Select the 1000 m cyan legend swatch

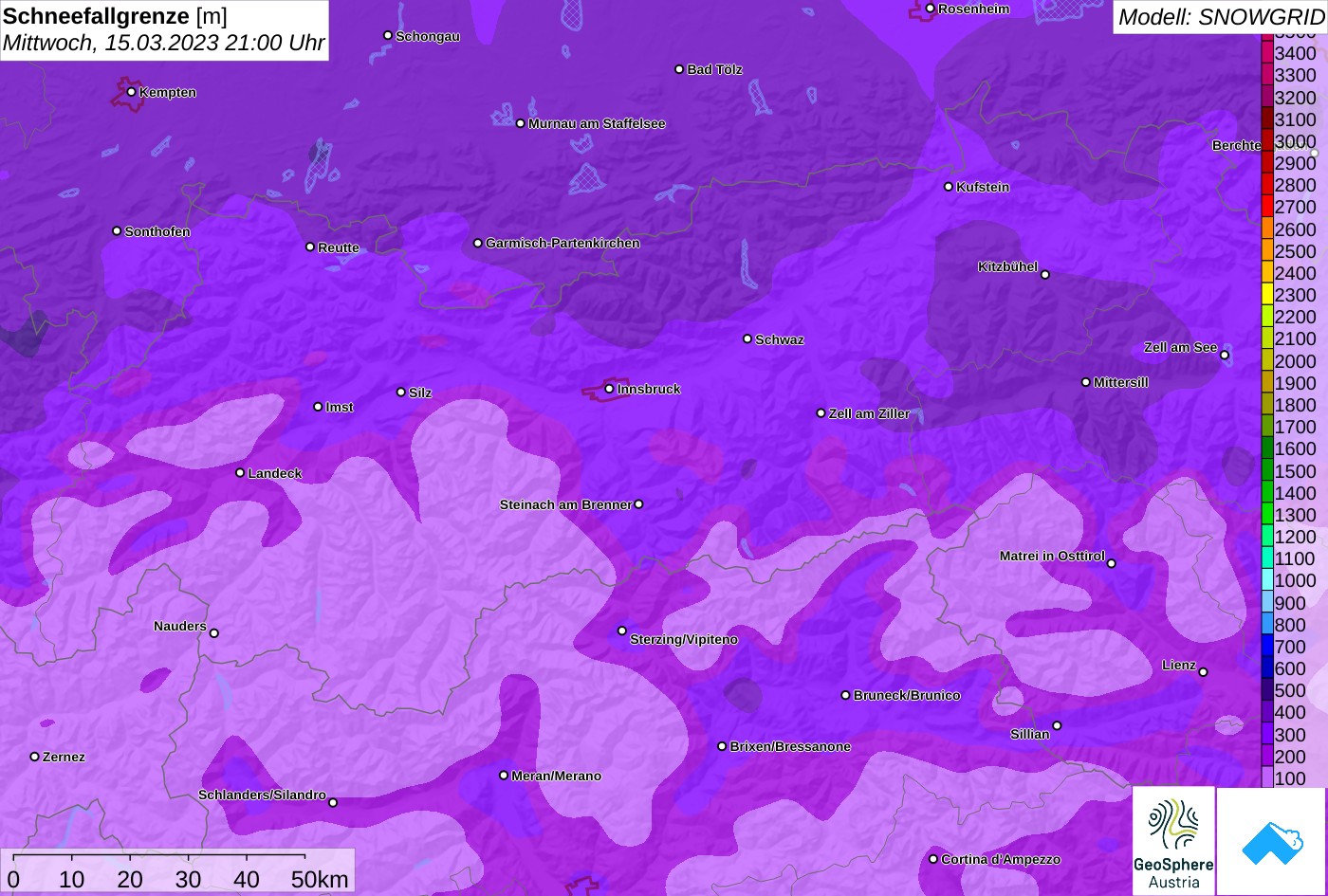pyautogui.click(x=1266, y=580)
